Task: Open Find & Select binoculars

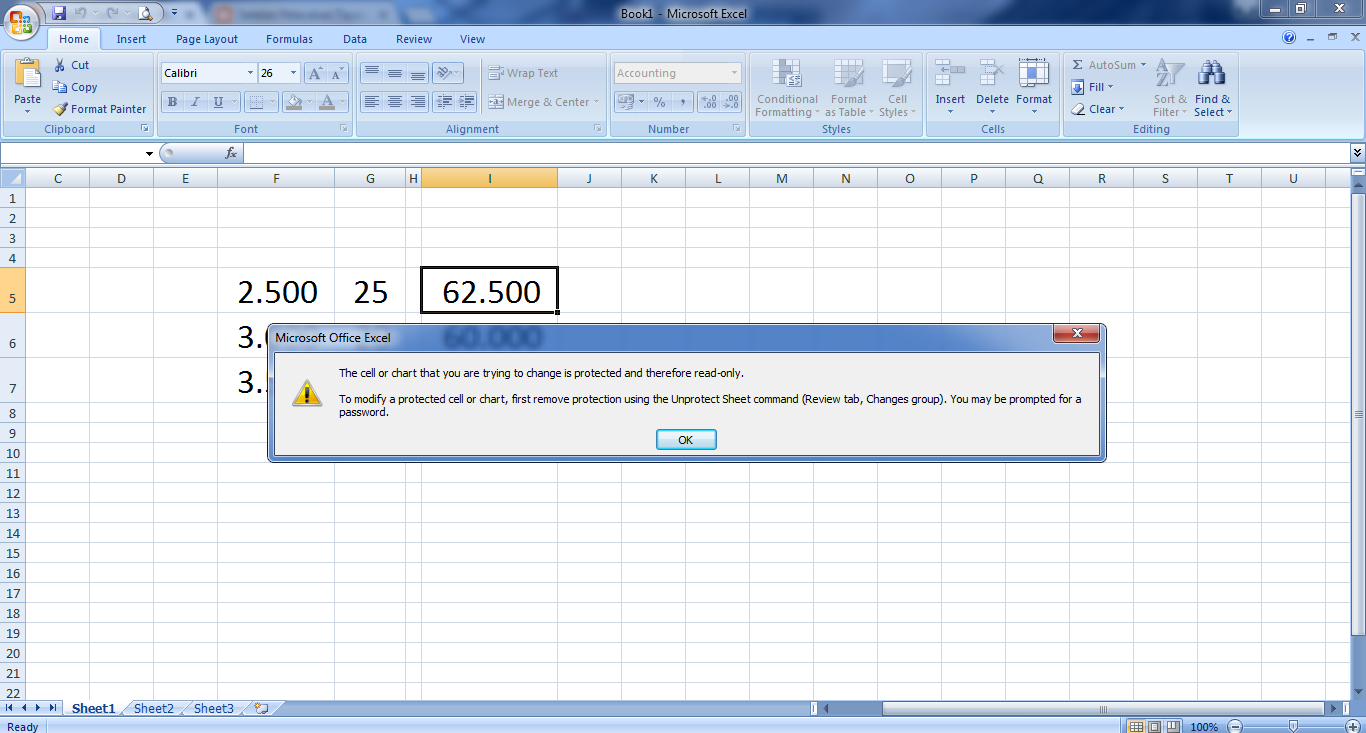Action: 1212,88
